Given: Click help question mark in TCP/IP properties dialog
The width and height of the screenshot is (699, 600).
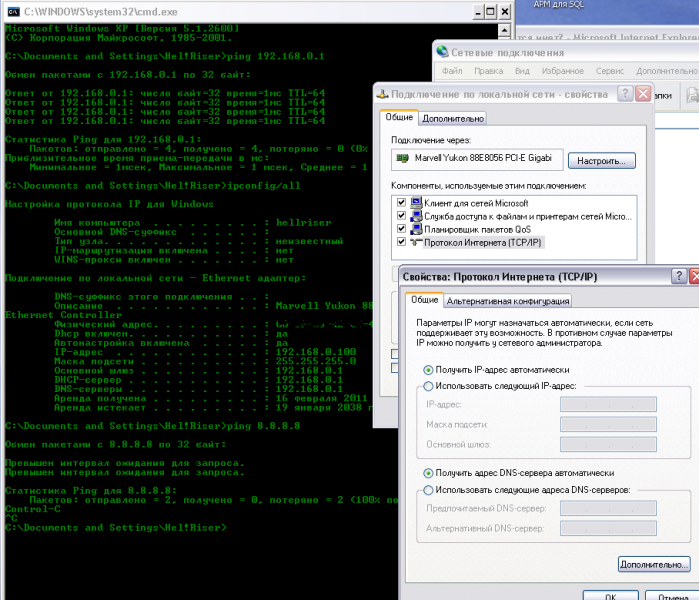Looking at the screenshot, I should 678,276.
